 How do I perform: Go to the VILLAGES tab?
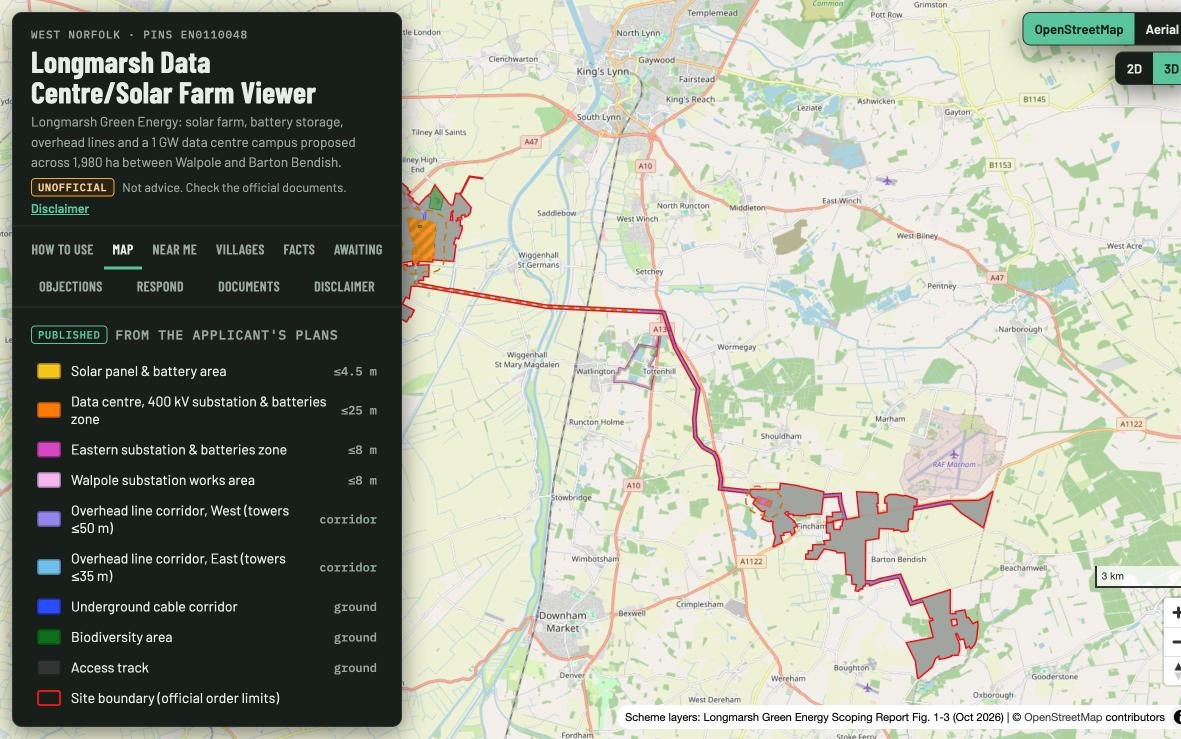pos(240,249)
